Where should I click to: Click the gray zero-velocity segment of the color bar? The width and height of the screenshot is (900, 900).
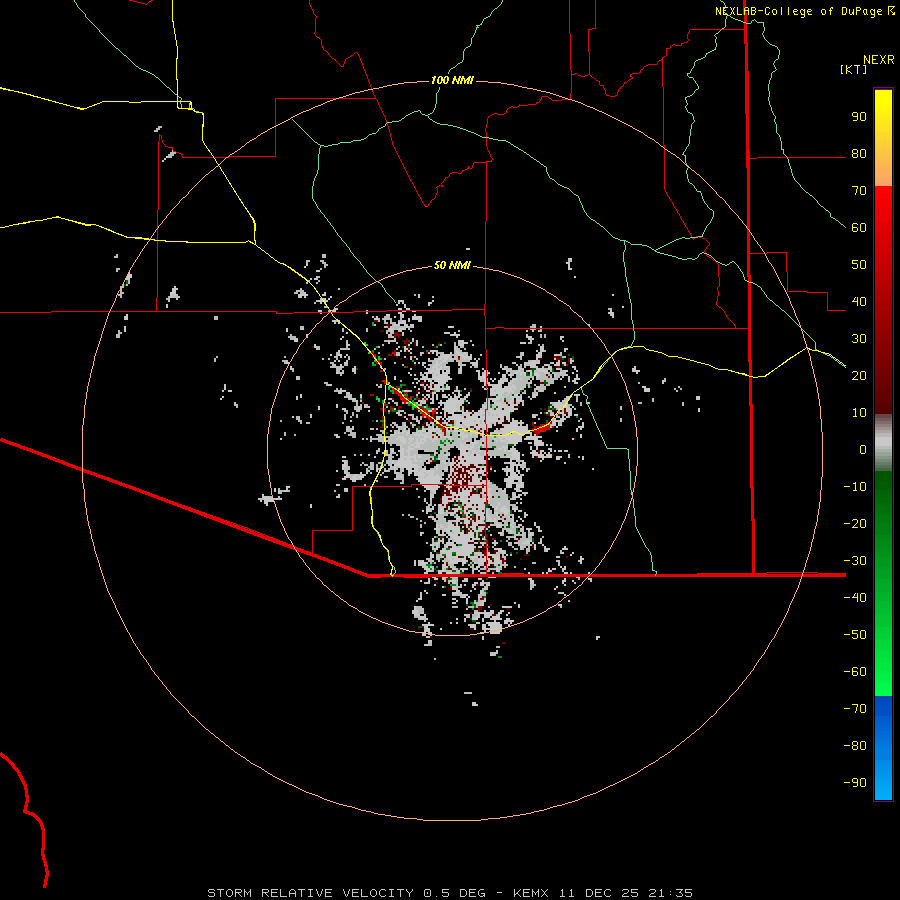(883, 443)
